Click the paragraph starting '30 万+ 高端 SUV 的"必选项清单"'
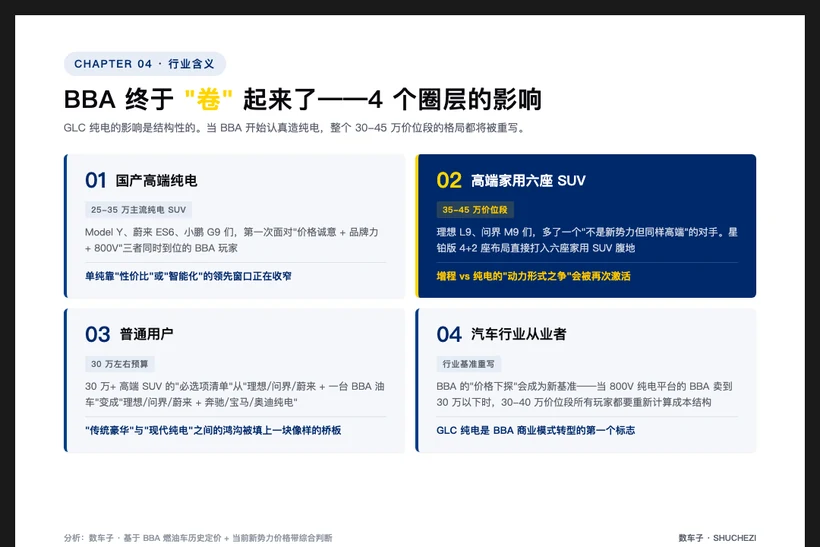Viewport: 820px width, 547px height. pyautogui.click(x=235, y=394)
